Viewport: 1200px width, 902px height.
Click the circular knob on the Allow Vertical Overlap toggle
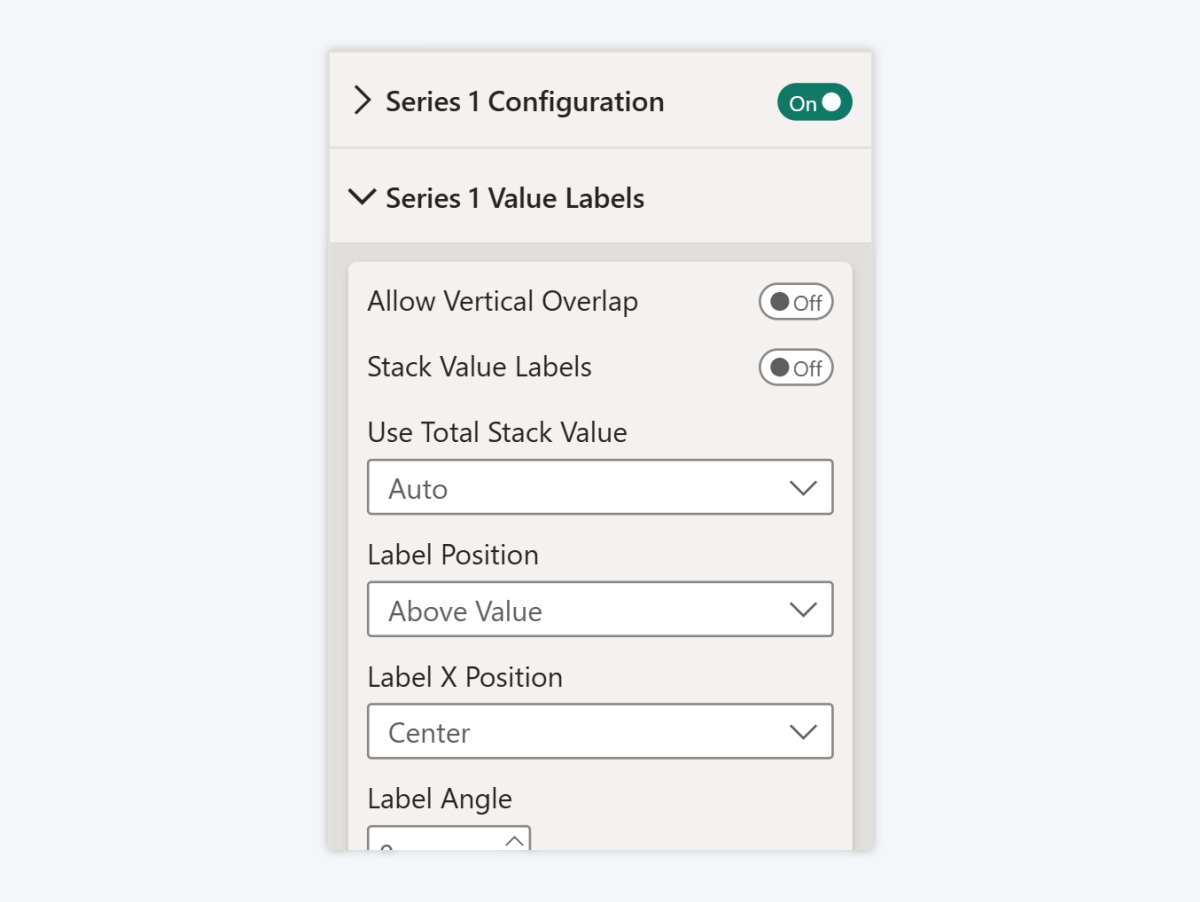click(780, 301)
